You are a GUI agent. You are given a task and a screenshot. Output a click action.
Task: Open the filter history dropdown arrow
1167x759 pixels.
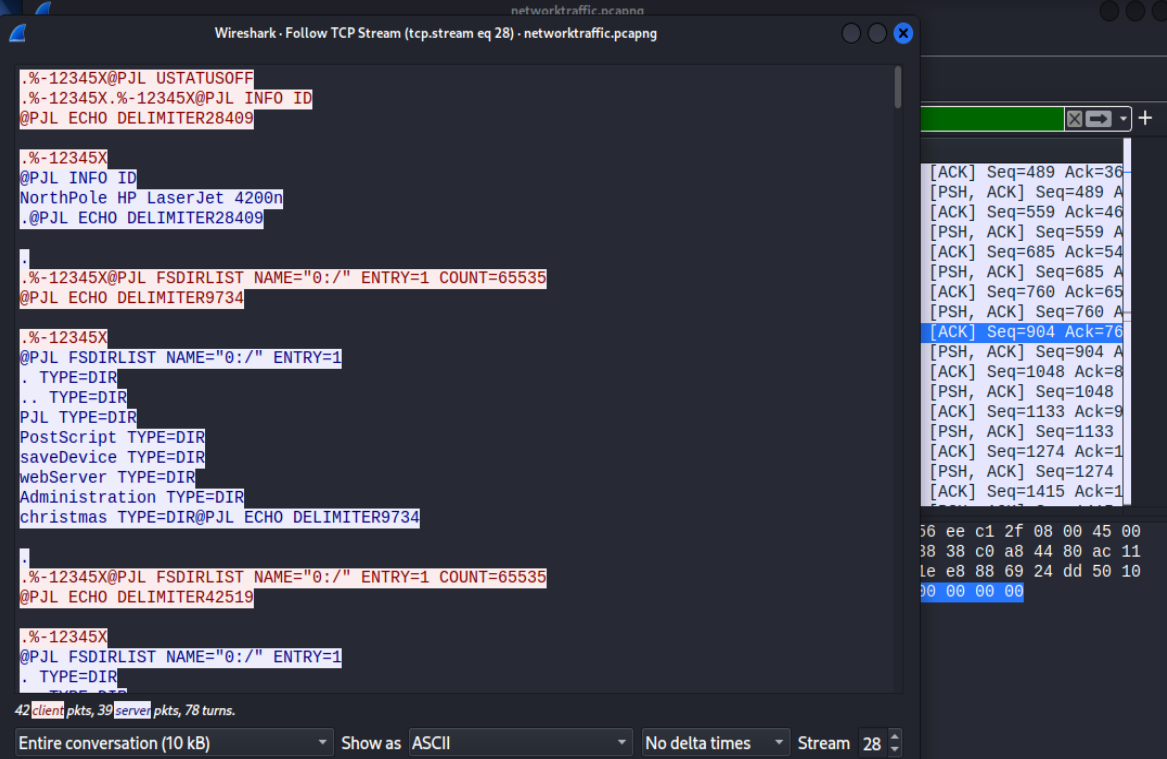(1123, 119)
